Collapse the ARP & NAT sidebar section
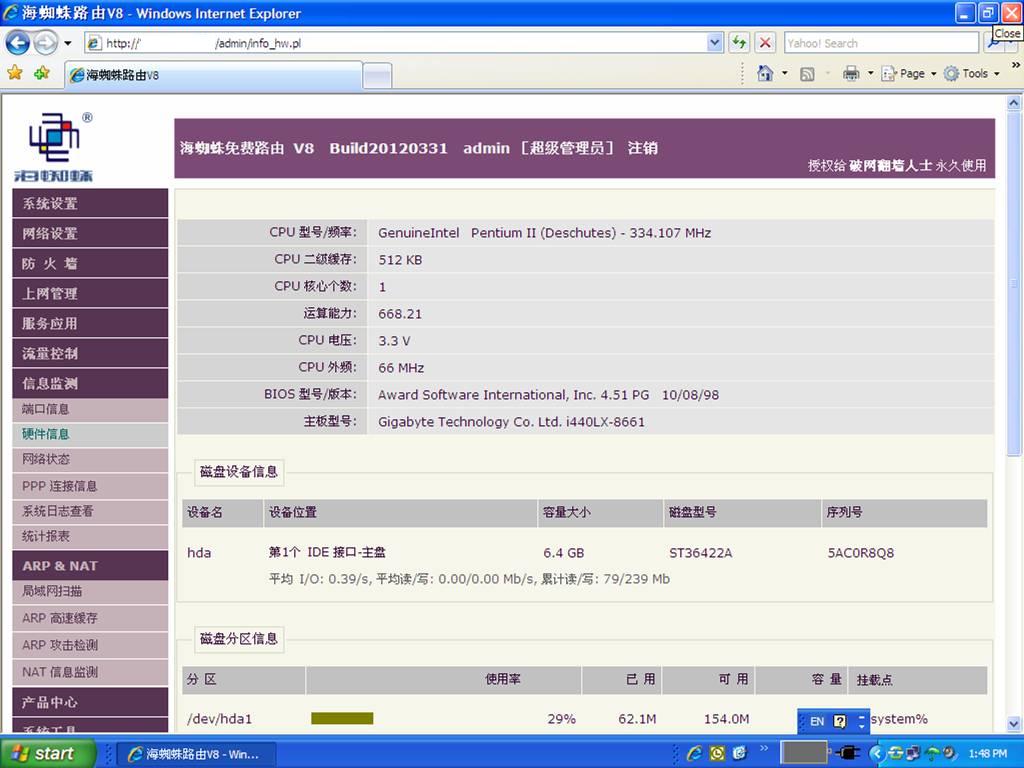The image size is (1024, 768). pos(90,566)
